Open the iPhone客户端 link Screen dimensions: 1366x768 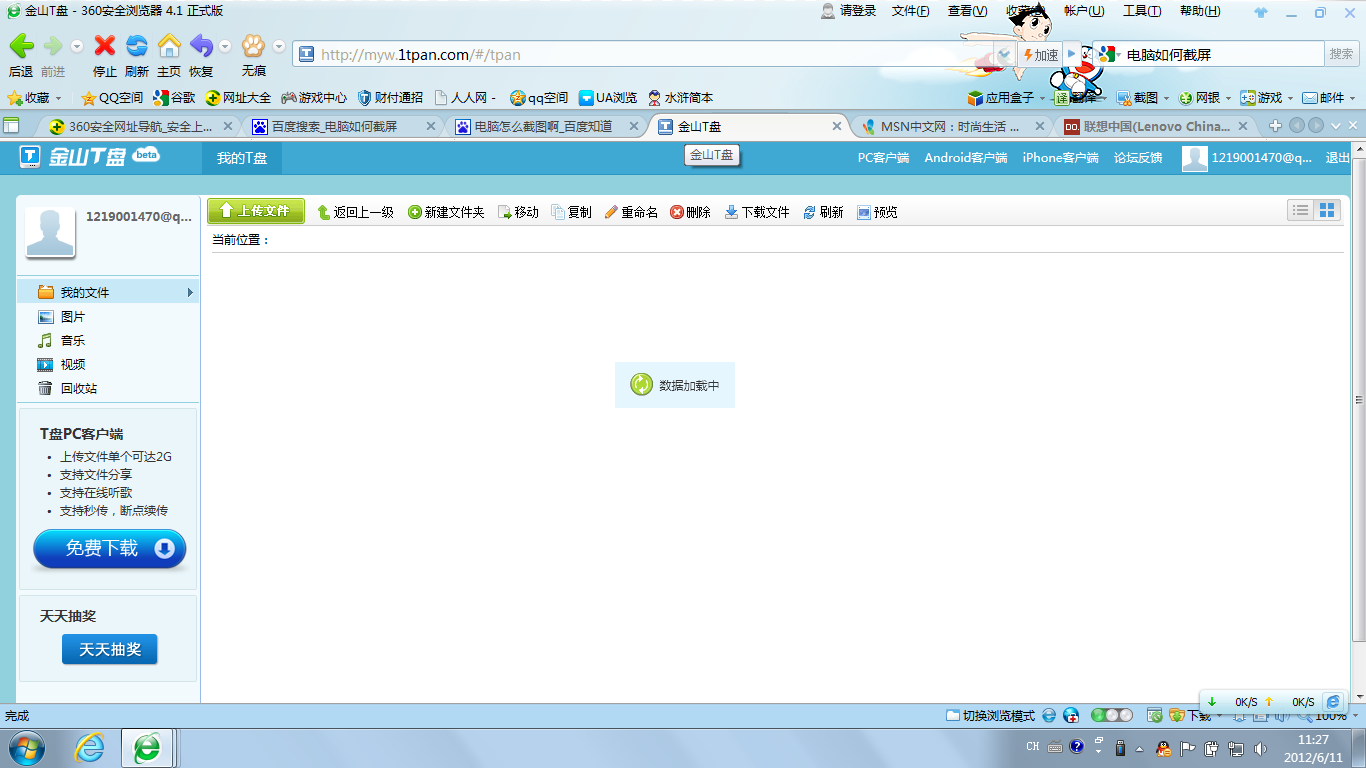pos(1060,158)
